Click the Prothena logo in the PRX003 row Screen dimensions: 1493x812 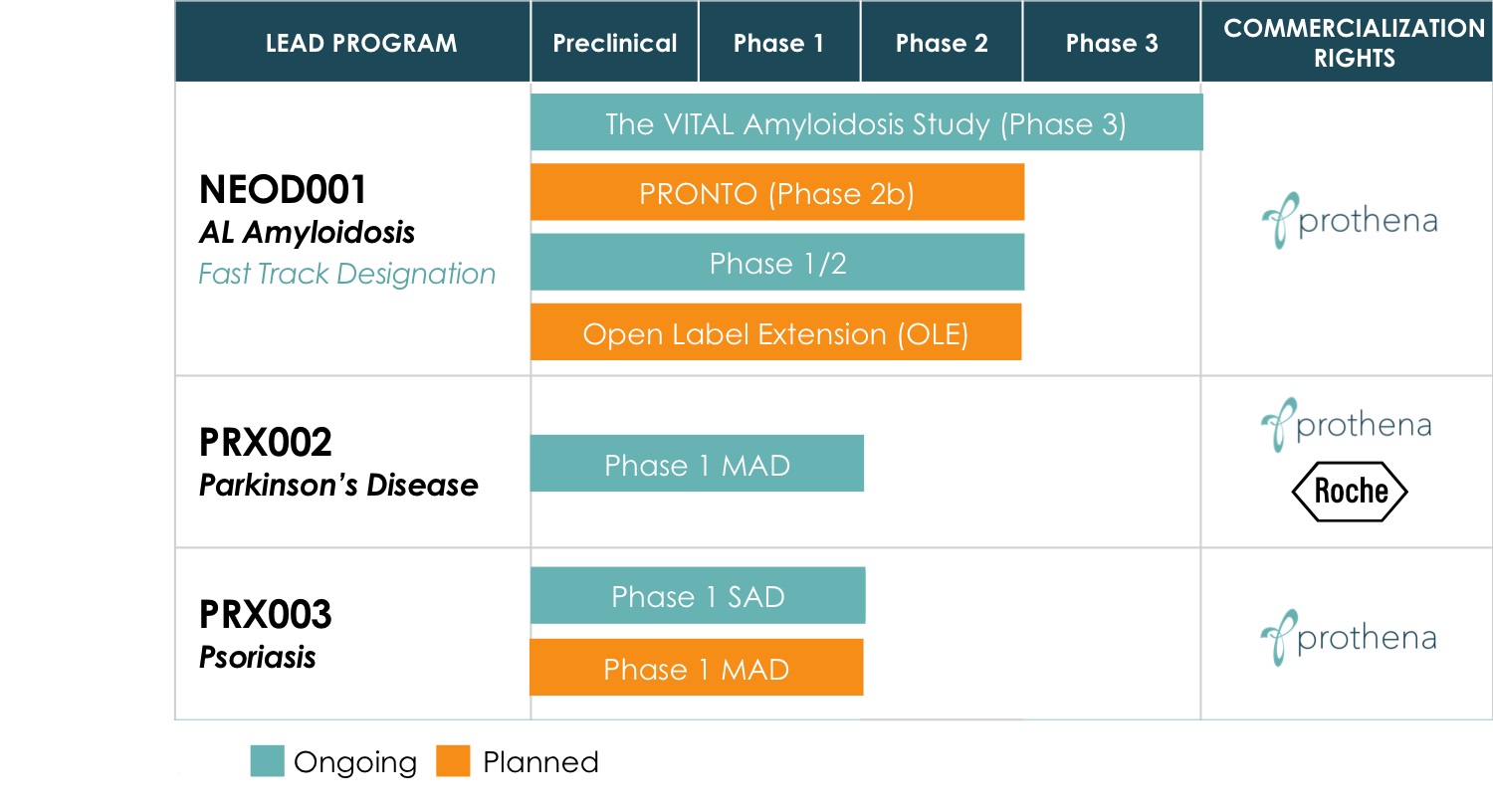[x=1349, y=637]
